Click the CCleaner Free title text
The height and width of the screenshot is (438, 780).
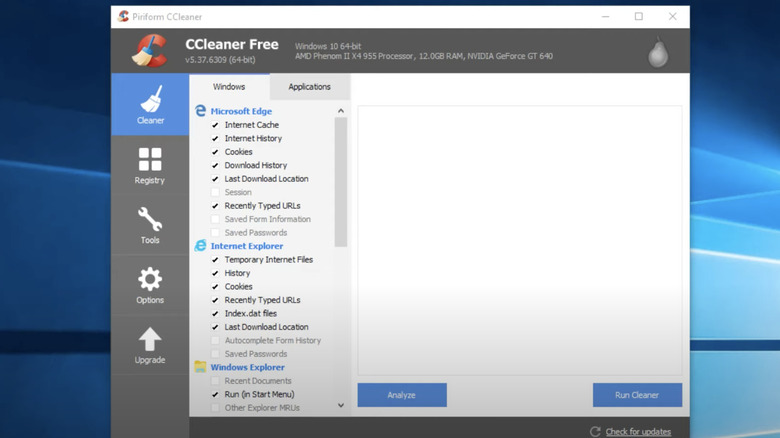click(232, 44)
